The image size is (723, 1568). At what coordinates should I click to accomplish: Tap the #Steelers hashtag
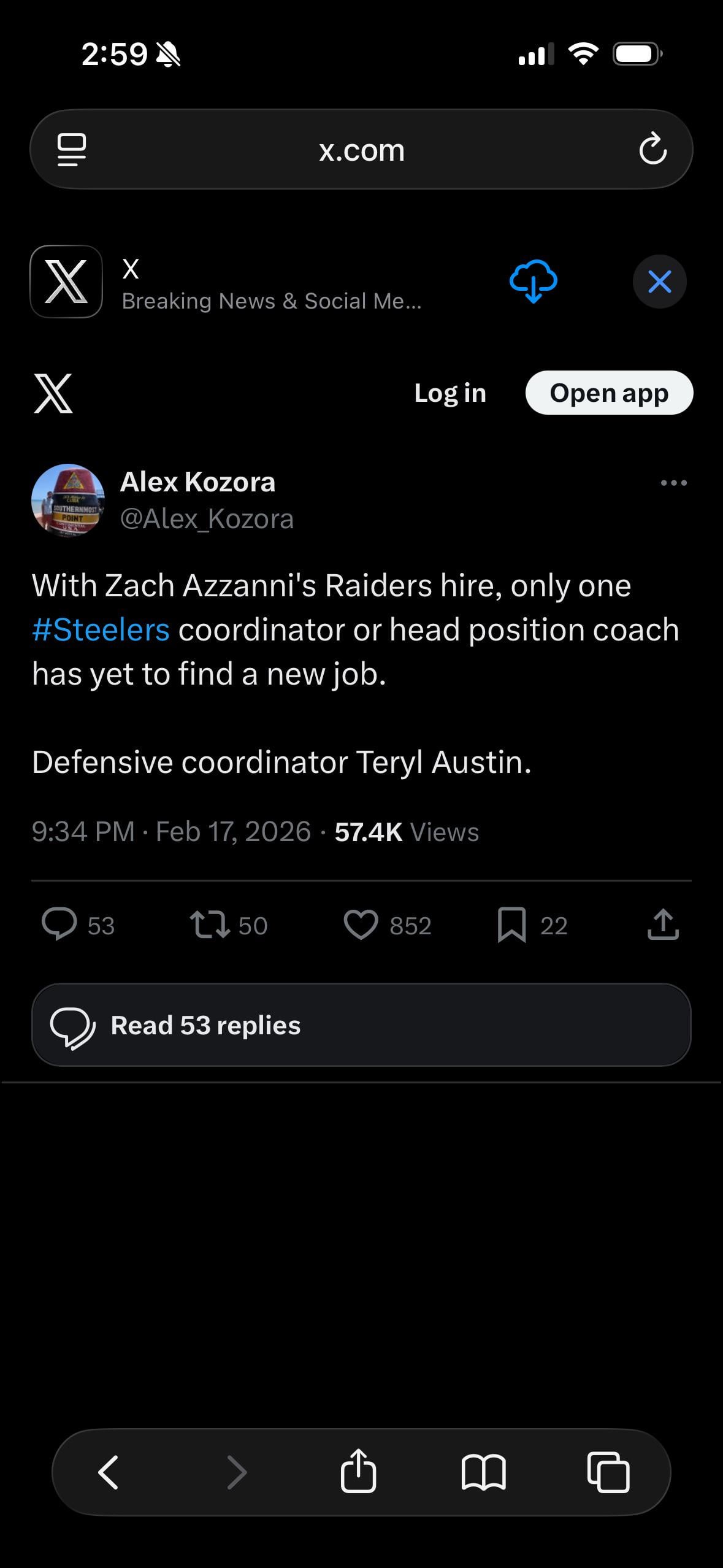[101, 630]
